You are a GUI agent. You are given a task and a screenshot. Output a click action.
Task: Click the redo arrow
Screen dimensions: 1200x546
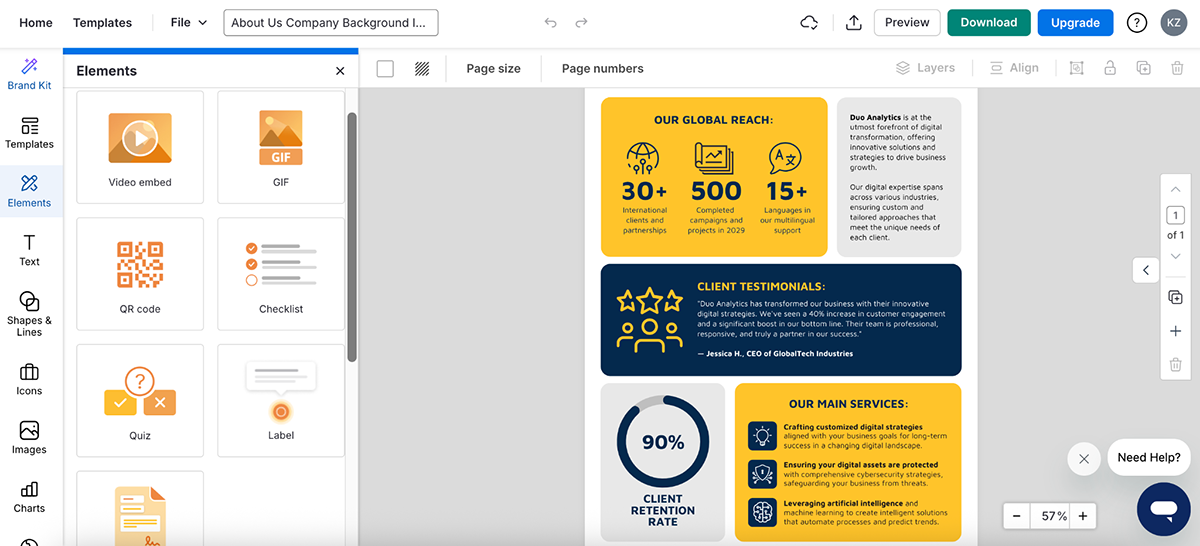pyautogui.click(x=582, y=23)
